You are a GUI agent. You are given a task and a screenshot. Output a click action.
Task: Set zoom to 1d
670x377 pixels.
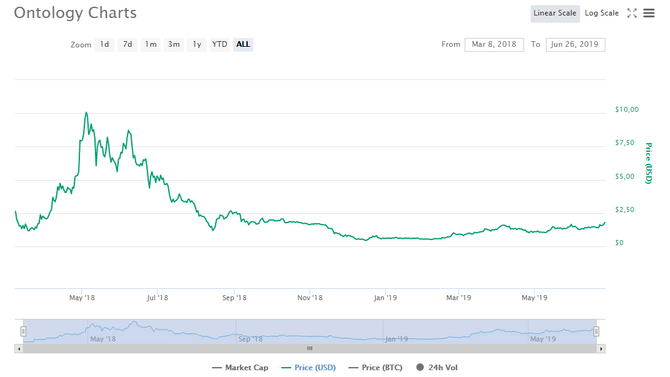click(x=105, y=44)
